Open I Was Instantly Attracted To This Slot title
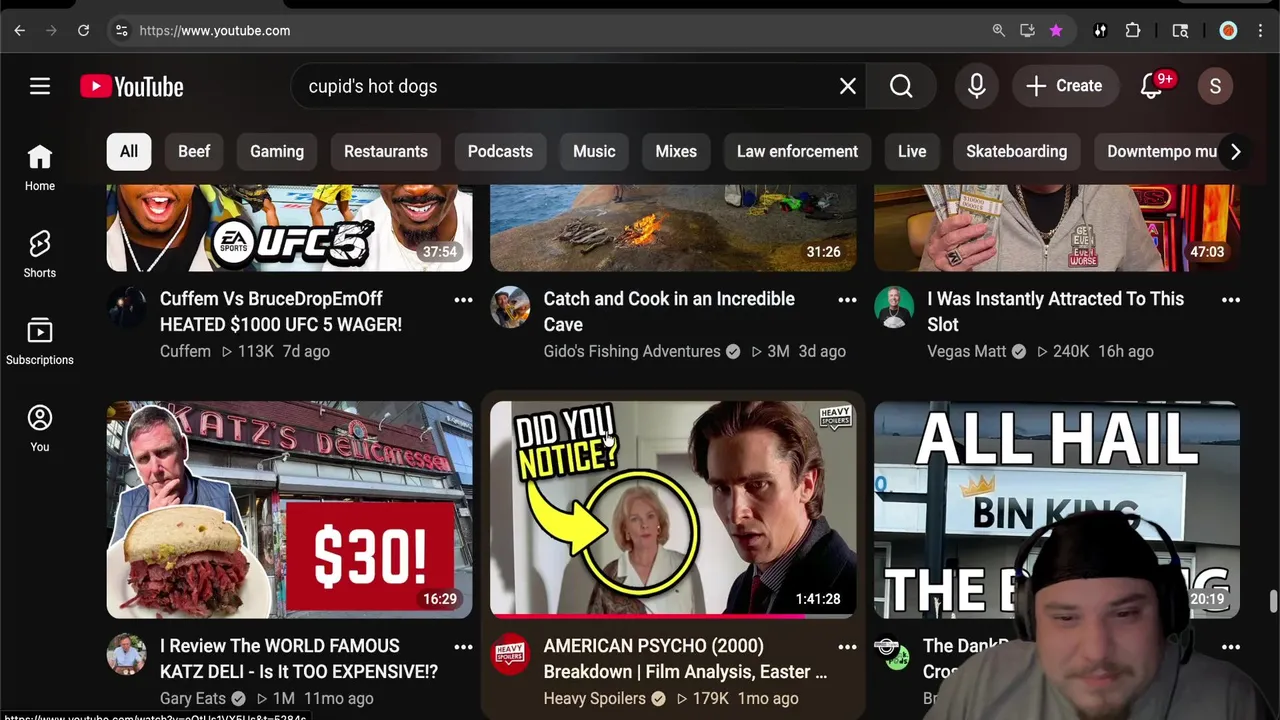Image resolution: width=1280 pixels, height=720 pixels. [1055, 311]
